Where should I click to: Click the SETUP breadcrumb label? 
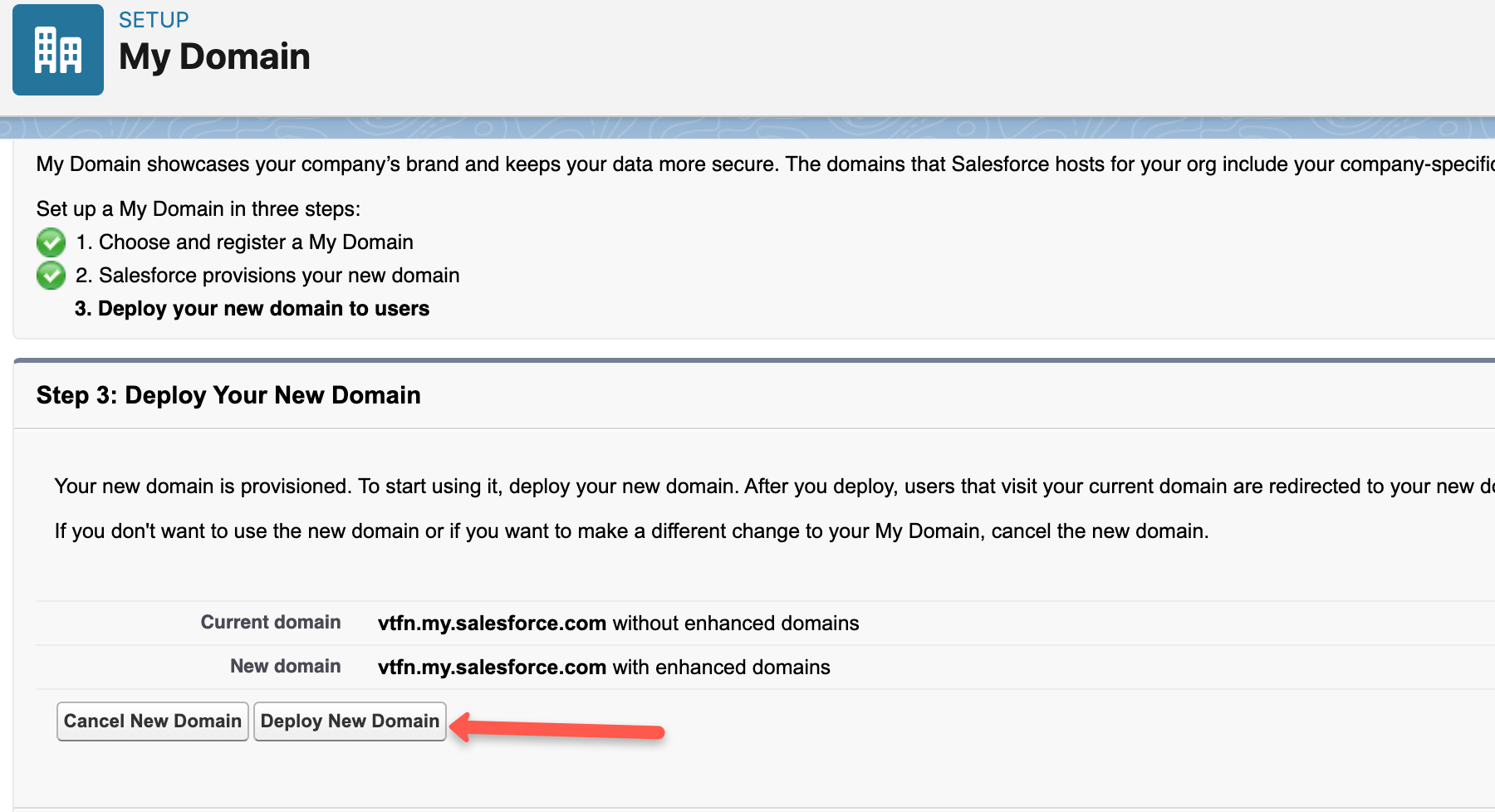click(x=153, y=19)
